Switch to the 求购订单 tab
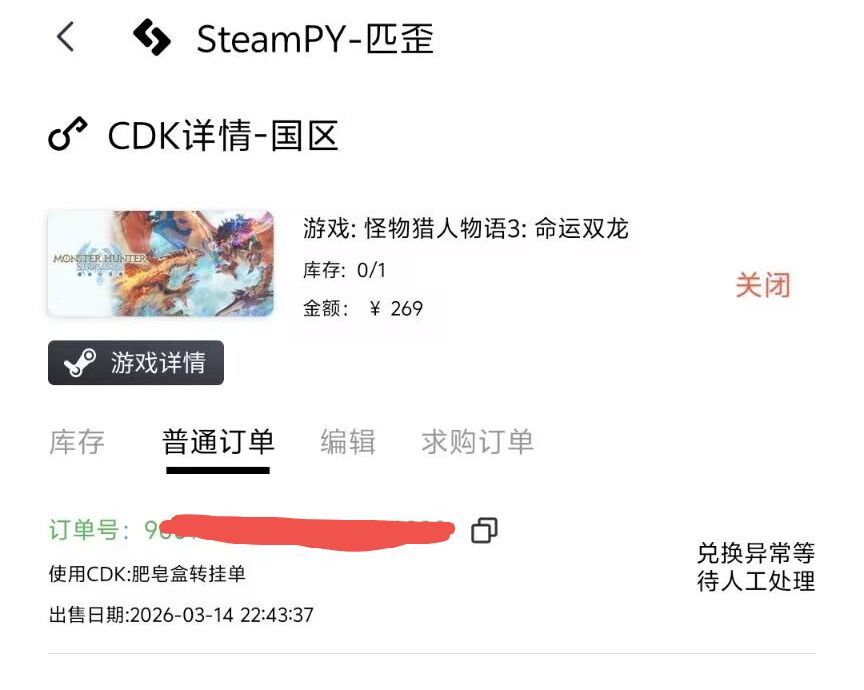Screen dimensions: 864x690 (x=477, y=442)
